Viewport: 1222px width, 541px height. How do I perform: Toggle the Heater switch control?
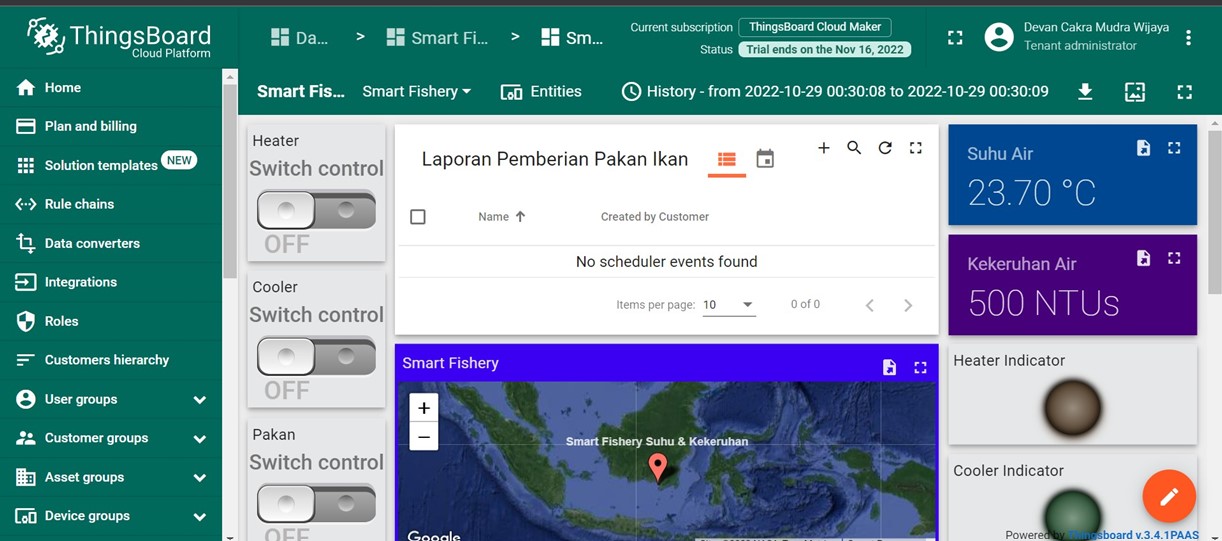tap(316, 210)
